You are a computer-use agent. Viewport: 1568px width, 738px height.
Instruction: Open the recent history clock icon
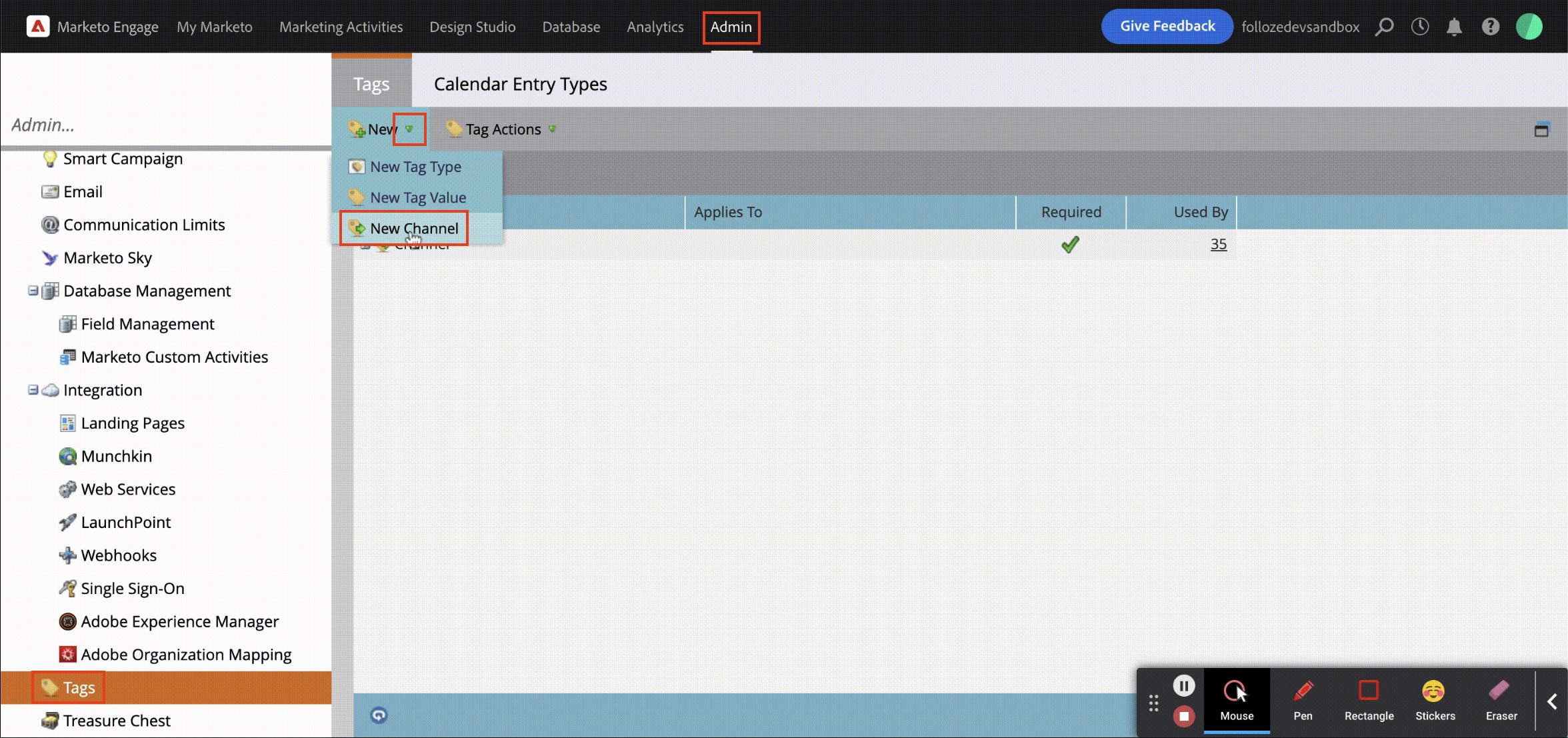point(1420,27)
